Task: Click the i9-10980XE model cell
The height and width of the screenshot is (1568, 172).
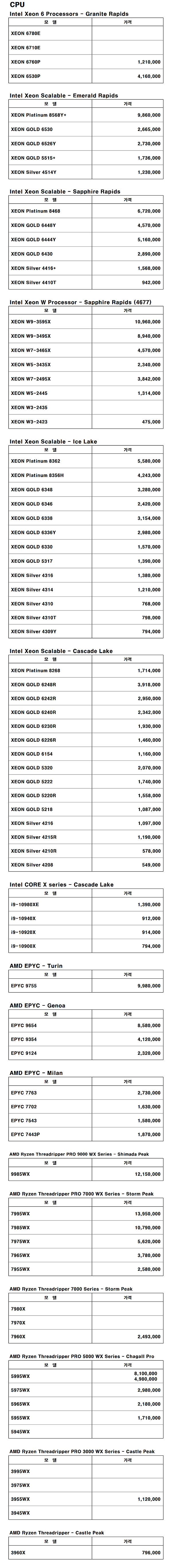Action: click(x=25, y=905)
